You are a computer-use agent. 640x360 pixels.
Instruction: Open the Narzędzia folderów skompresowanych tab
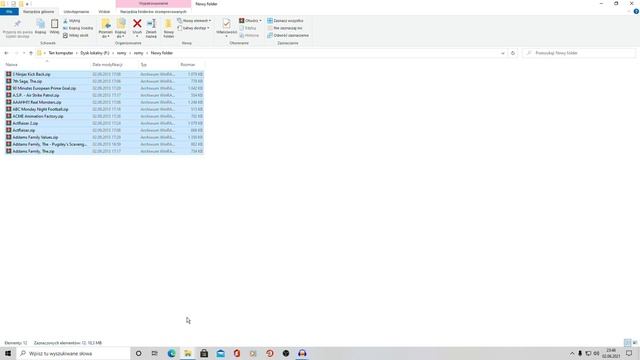153,12
